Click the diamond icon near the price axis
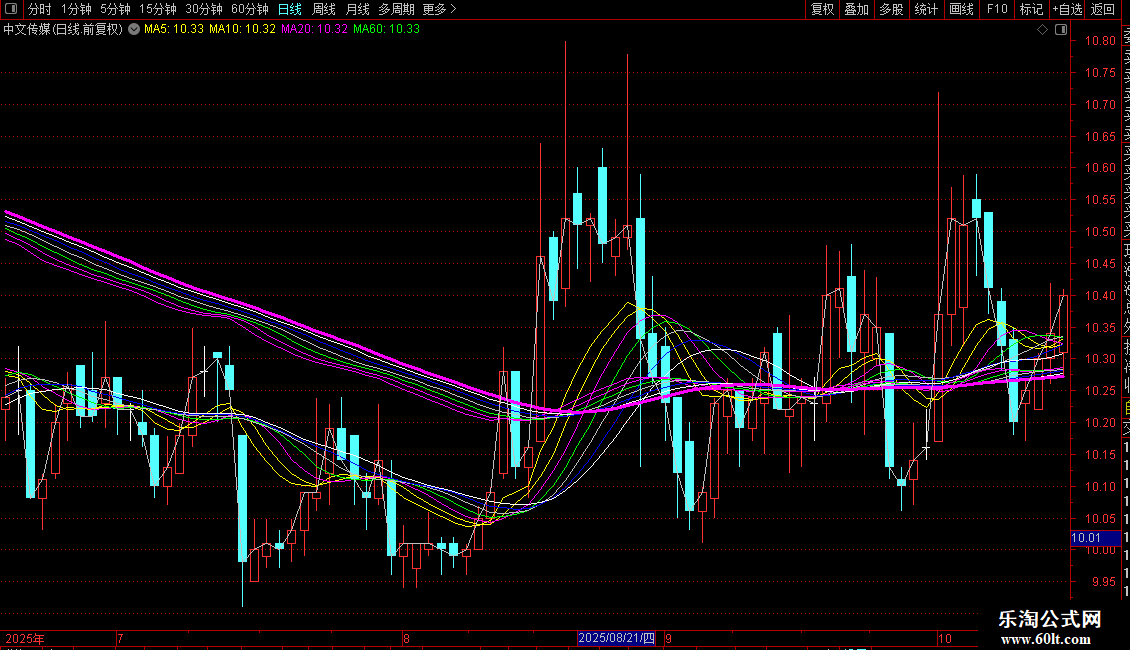1130x650 pixels. (1042, 30)
